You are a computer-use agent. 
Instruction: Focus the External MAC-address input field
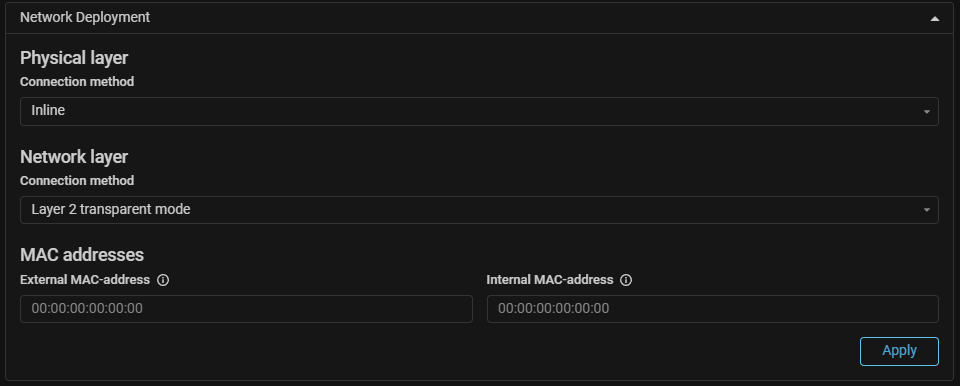pos(246,309)
